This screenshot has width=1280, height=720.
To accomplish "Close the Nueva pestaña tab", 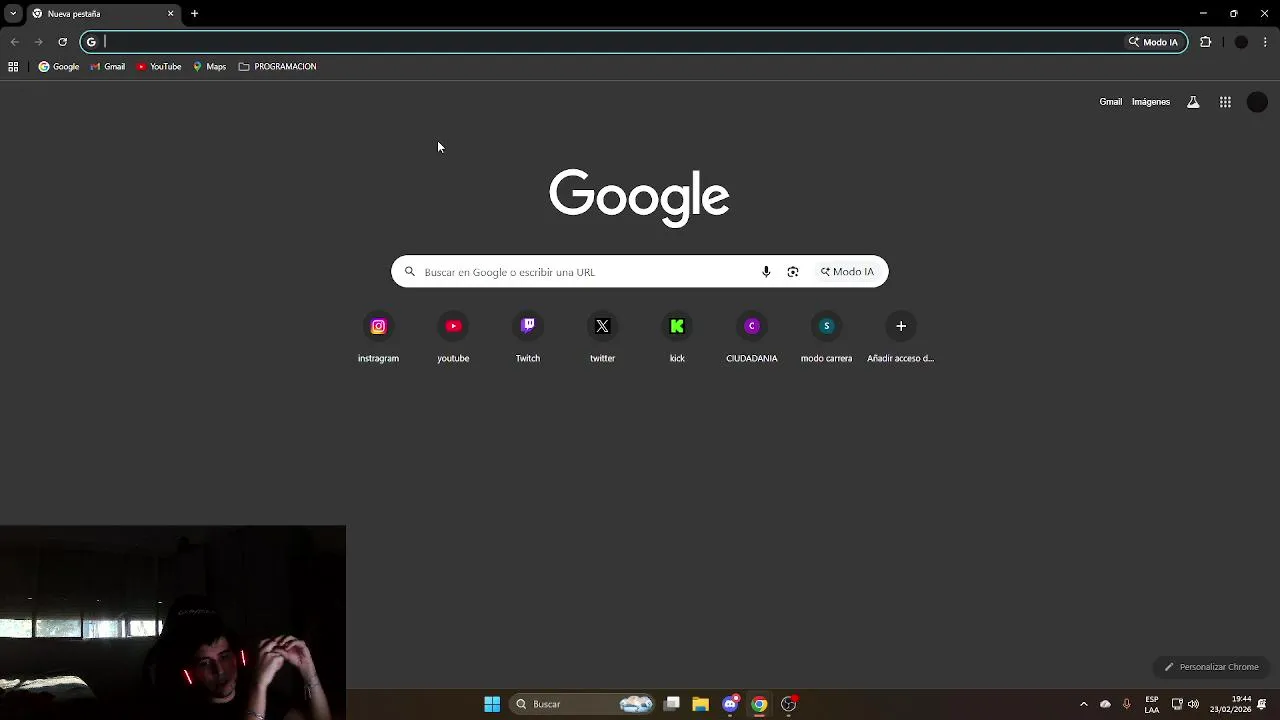I will [x=170, y=14].
